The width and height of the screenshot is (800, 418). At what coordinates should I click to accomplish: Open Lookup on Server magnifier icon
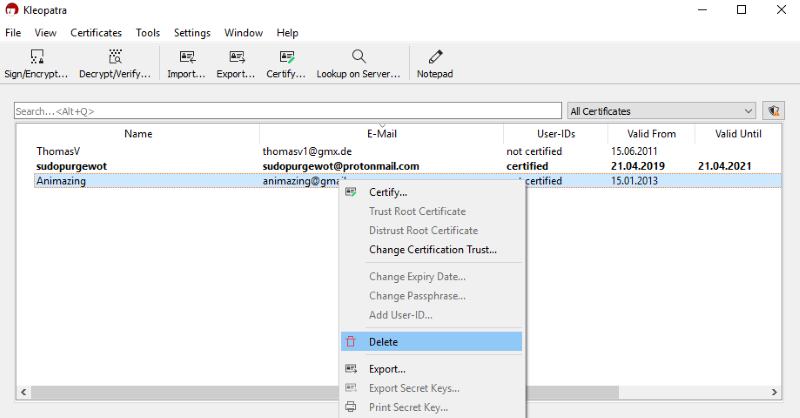pyautogui.click(x=359, y=56)
